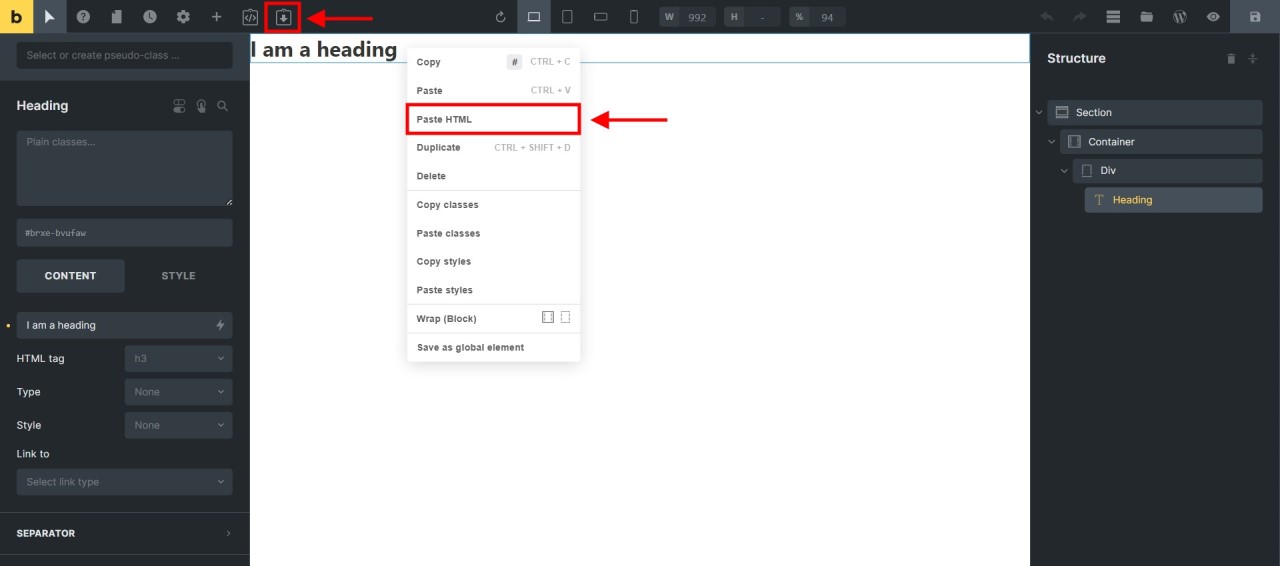Viewport: 1280px width, 566px height.
Task: Collapse the Section tree item chevron
Action: 1039,113
